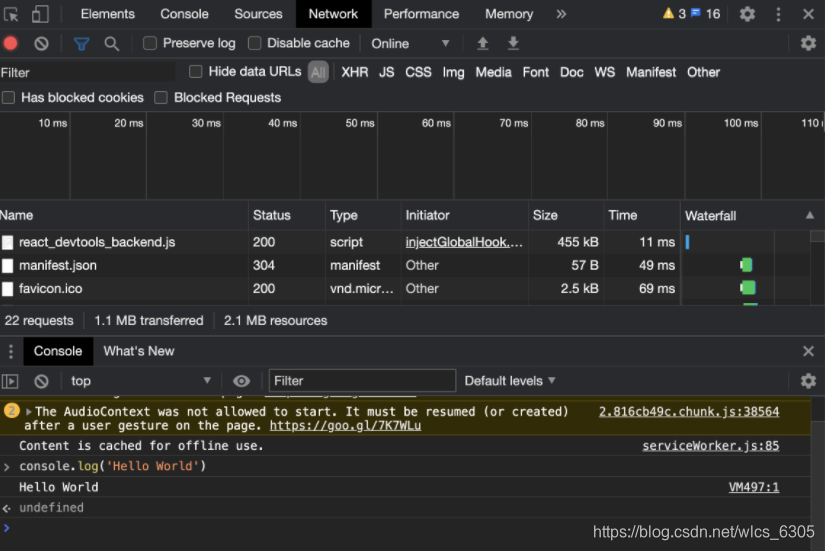Open the injectGlobalHook initiator link
The image size is (825, 551).
point(464,242)
